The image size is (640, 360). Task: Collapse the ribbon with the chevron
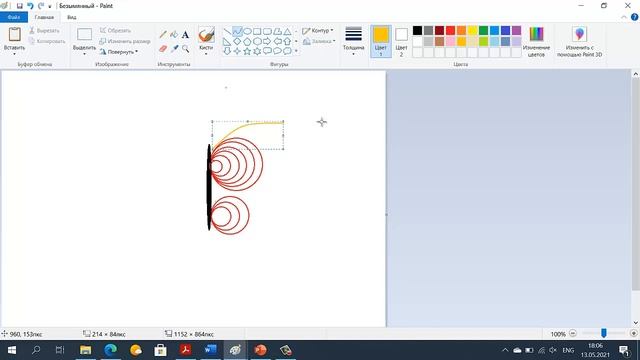[624, 17]
